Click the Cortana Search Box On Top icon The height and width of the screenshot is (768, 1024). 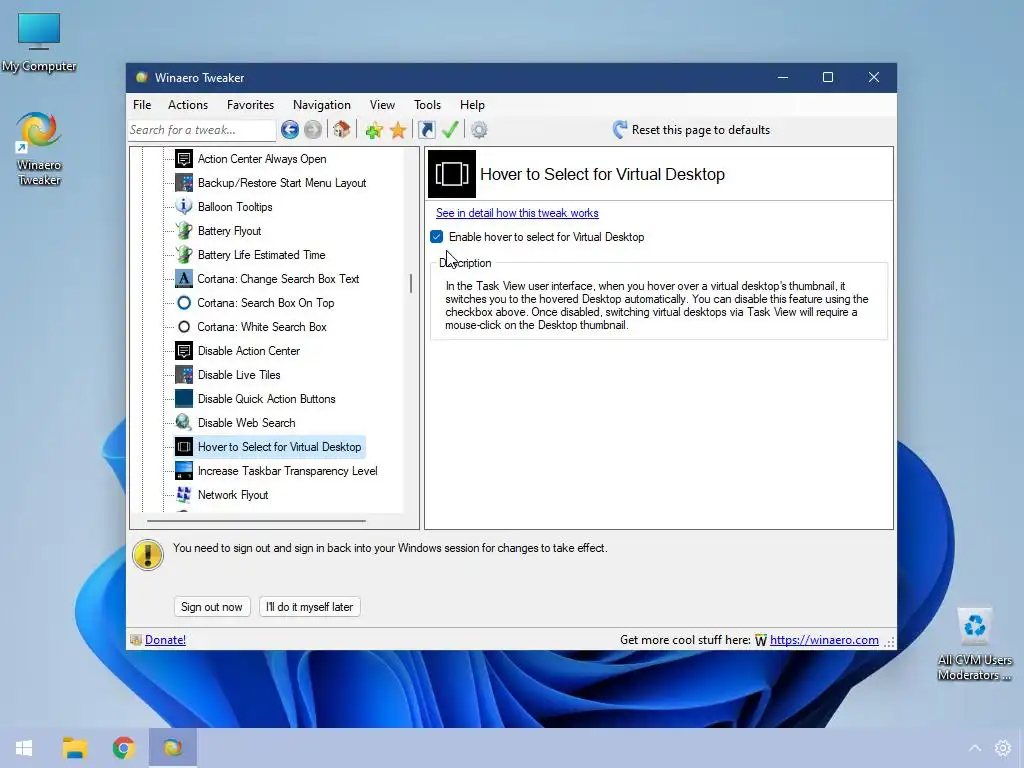[x=184, y=303]
